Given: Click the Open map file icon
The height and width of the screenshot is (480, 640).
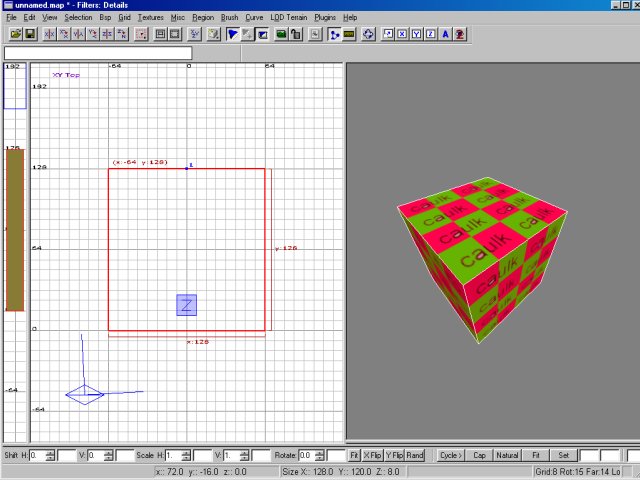Looking at the screenshot, I should [x=16, y=34].
